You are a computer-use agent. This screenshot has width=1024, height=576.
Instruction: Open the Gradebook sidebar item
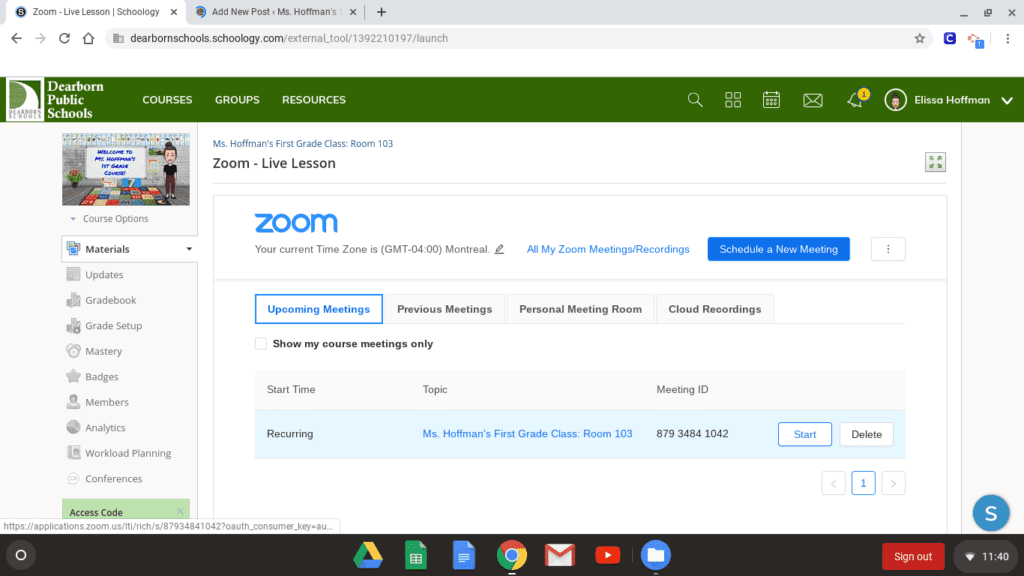(x=110, y=300)
